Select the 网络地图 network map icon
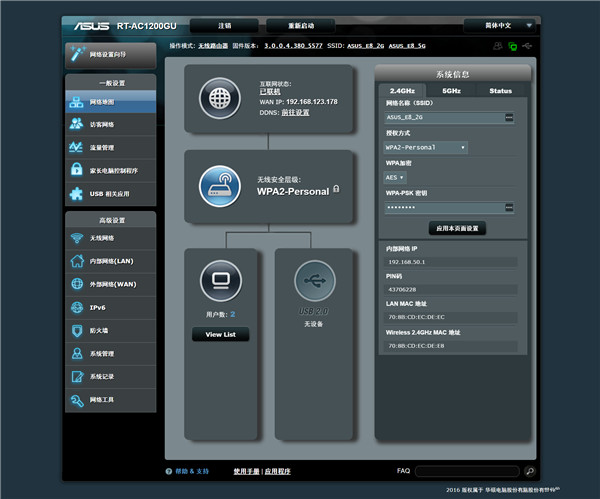Viewport: 600px width, 499px height. tap(77, 102)
